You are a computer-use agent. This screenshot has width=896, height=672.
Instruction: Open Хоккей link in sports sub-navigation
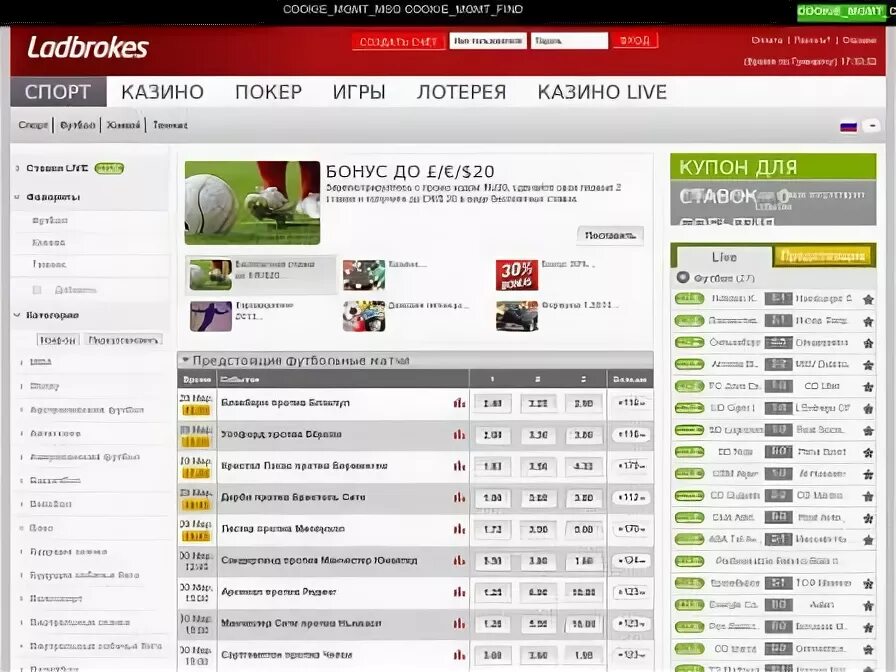(x=123, y=125)
